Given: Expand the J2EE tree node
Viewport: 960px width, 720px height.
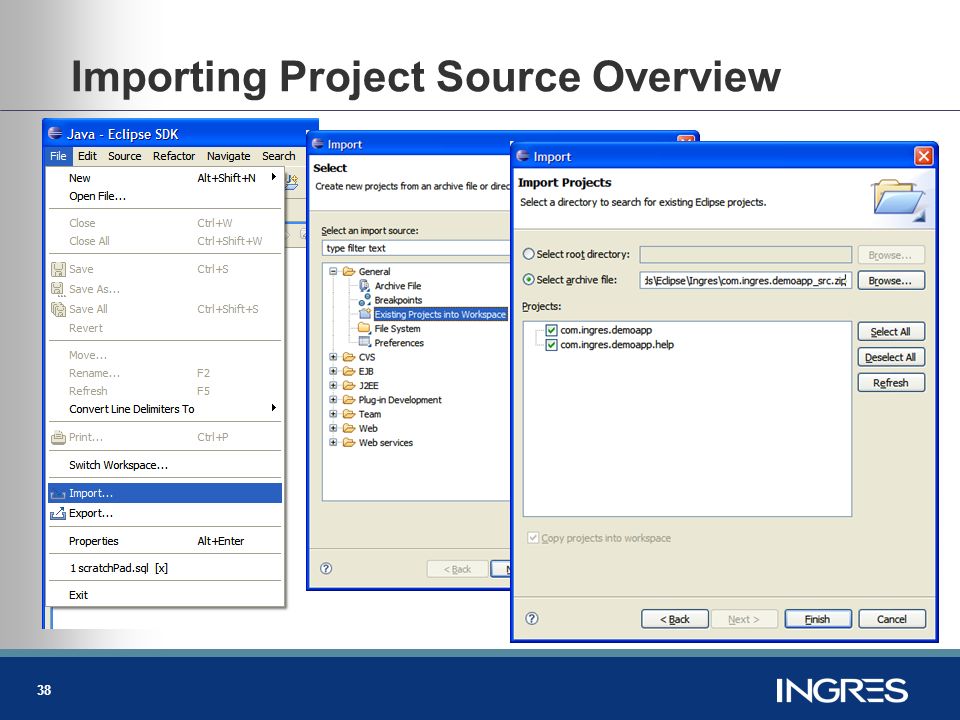Looking at the screenshot, I should 333,385.
